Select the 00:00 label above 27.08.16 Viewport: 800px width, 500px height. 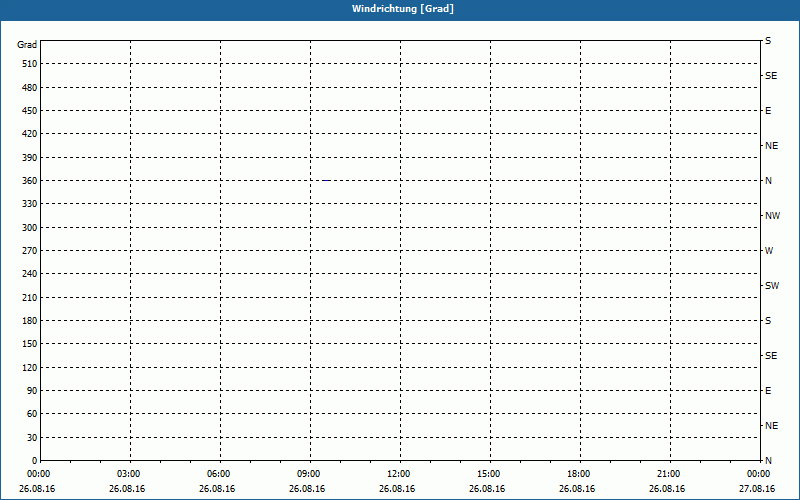pos(759,474)
